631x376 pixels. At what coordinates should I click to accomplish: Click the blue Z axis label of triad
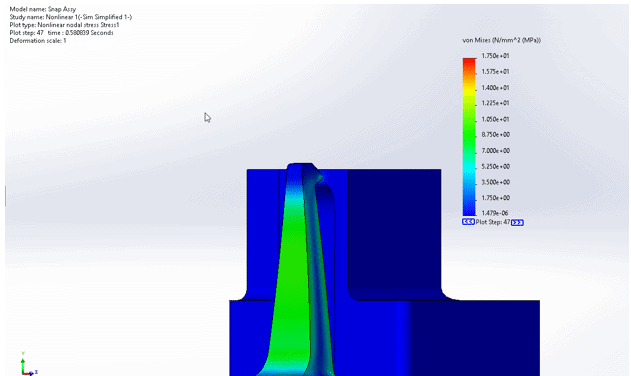click(x=36, y=372)
